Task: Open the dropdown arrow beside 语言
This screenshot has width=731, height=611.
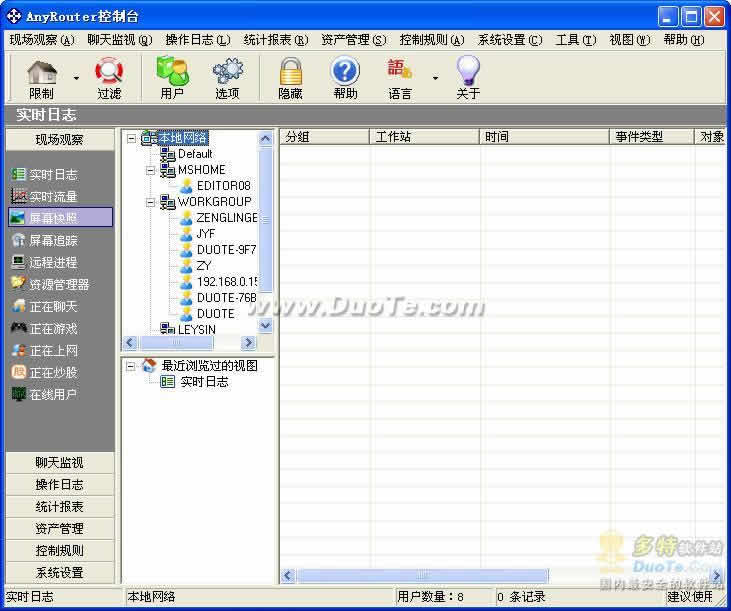Action: [435, 78]
